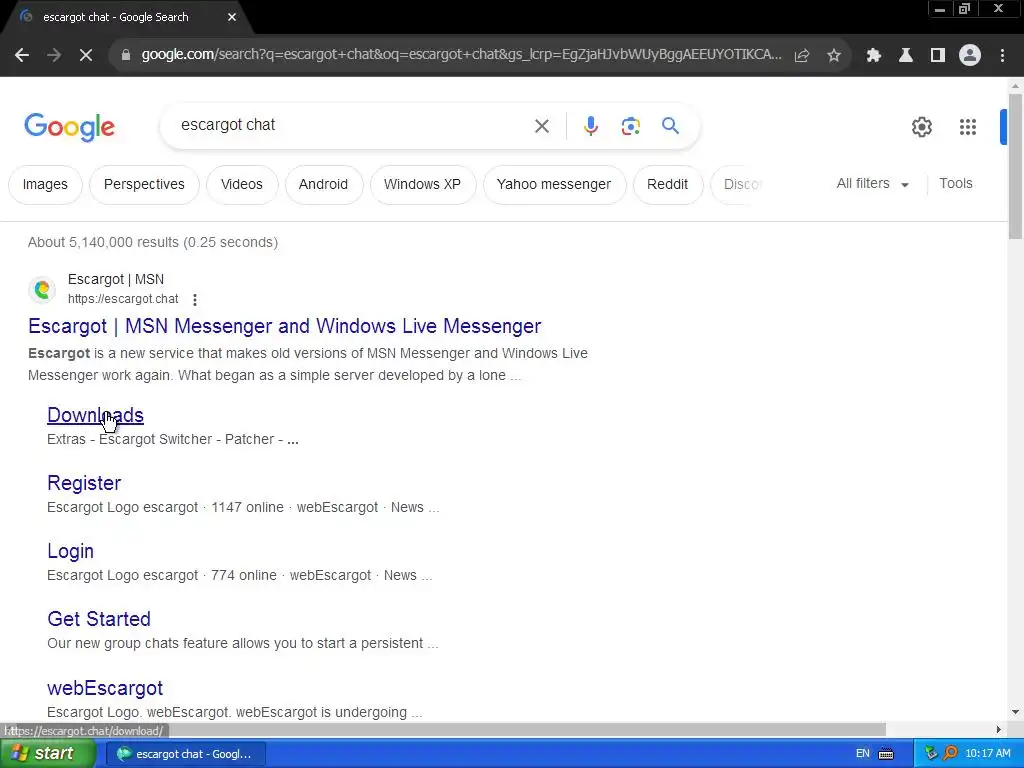Bookmark this page with the star icon

(834, 56)
